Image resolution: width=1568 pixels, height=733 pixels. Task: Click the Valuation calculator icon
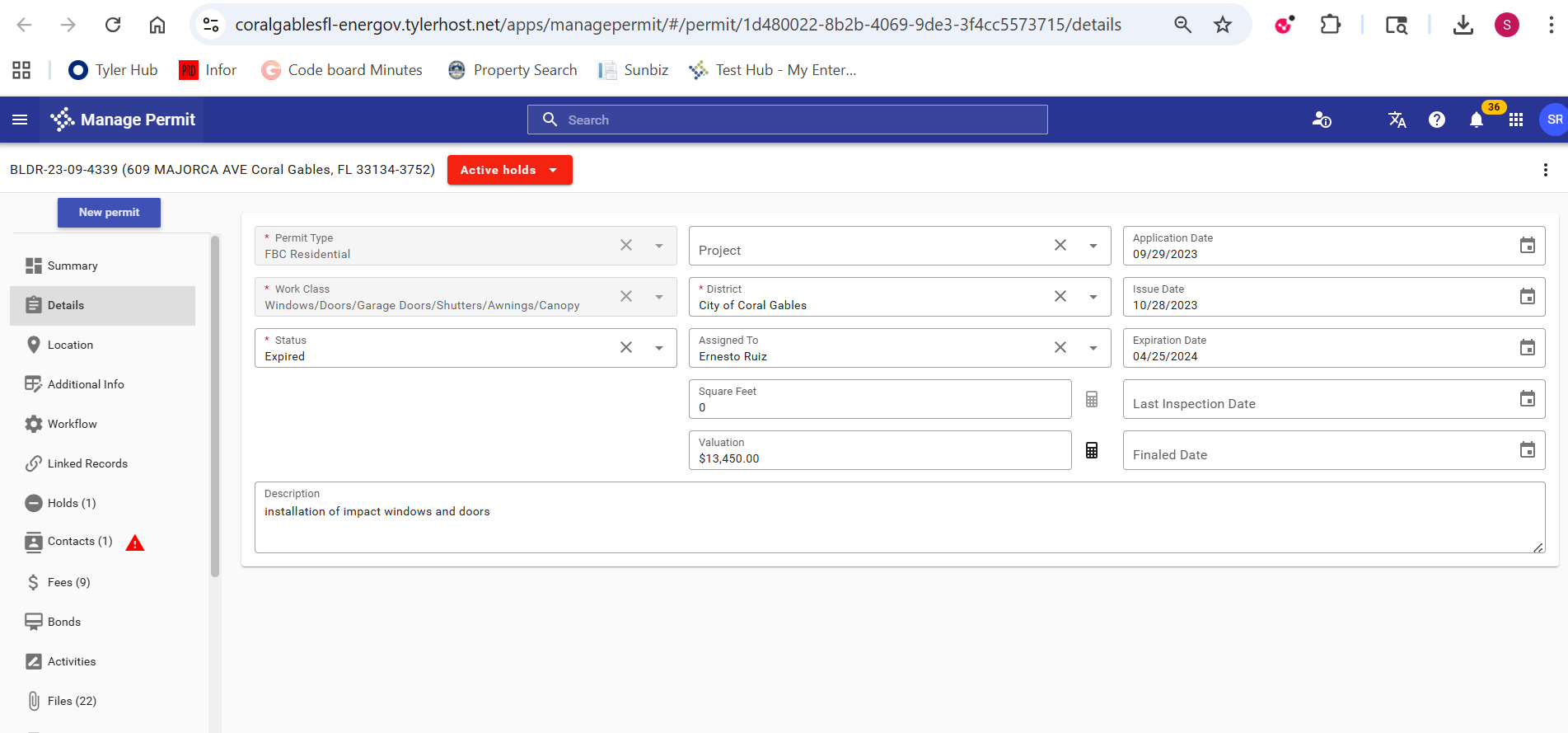click(1091, 450)
